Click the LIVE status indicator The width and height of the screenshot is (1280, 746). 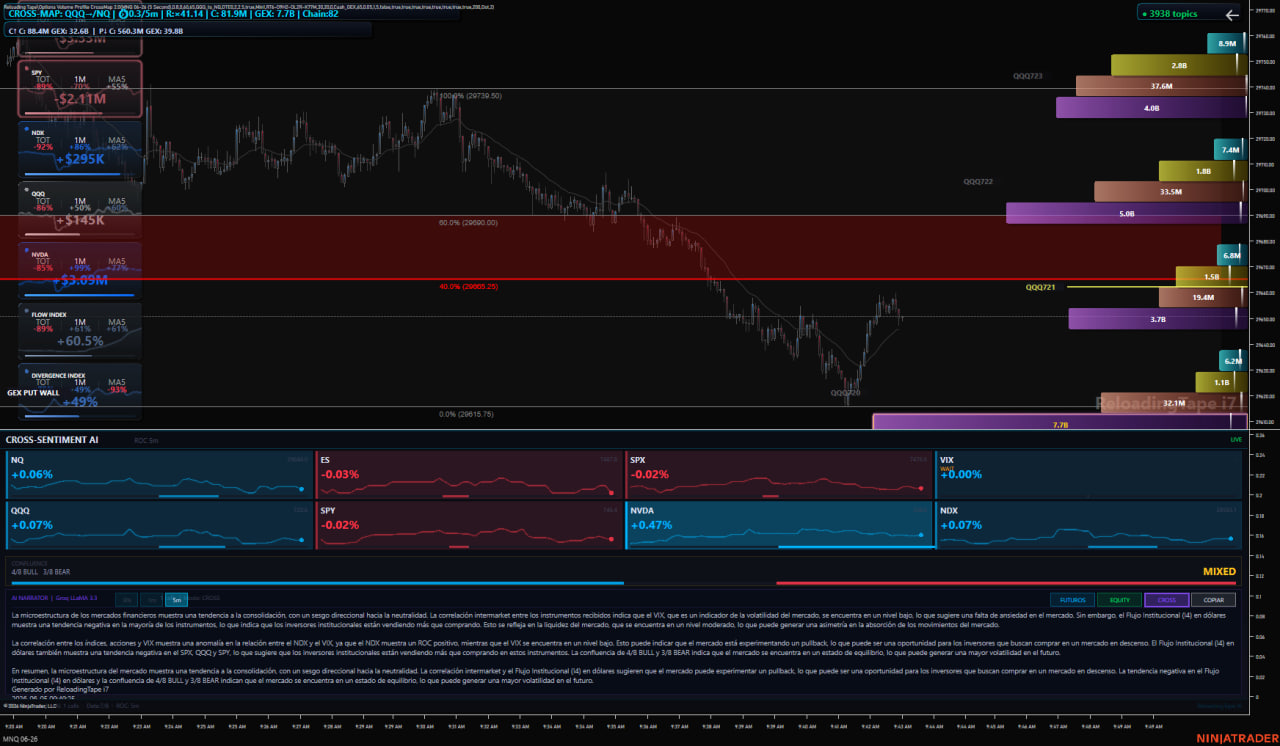pos(1236,439)
